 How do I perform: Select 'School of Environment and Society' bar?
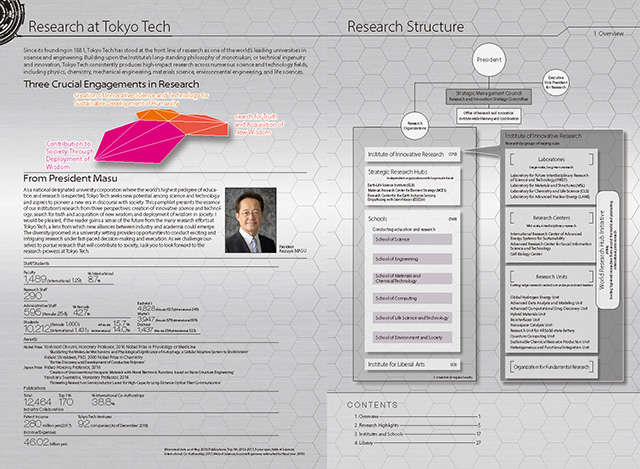click(412, 337)
